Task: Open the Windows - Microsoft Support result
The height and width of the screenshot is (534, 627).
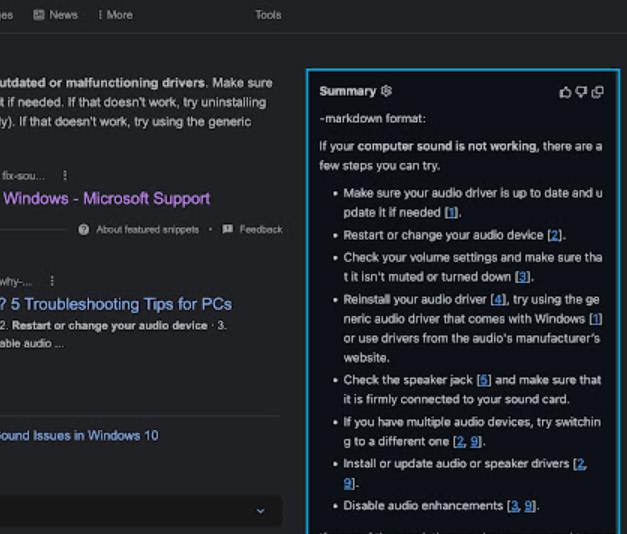Action: (x=106, y=198)
